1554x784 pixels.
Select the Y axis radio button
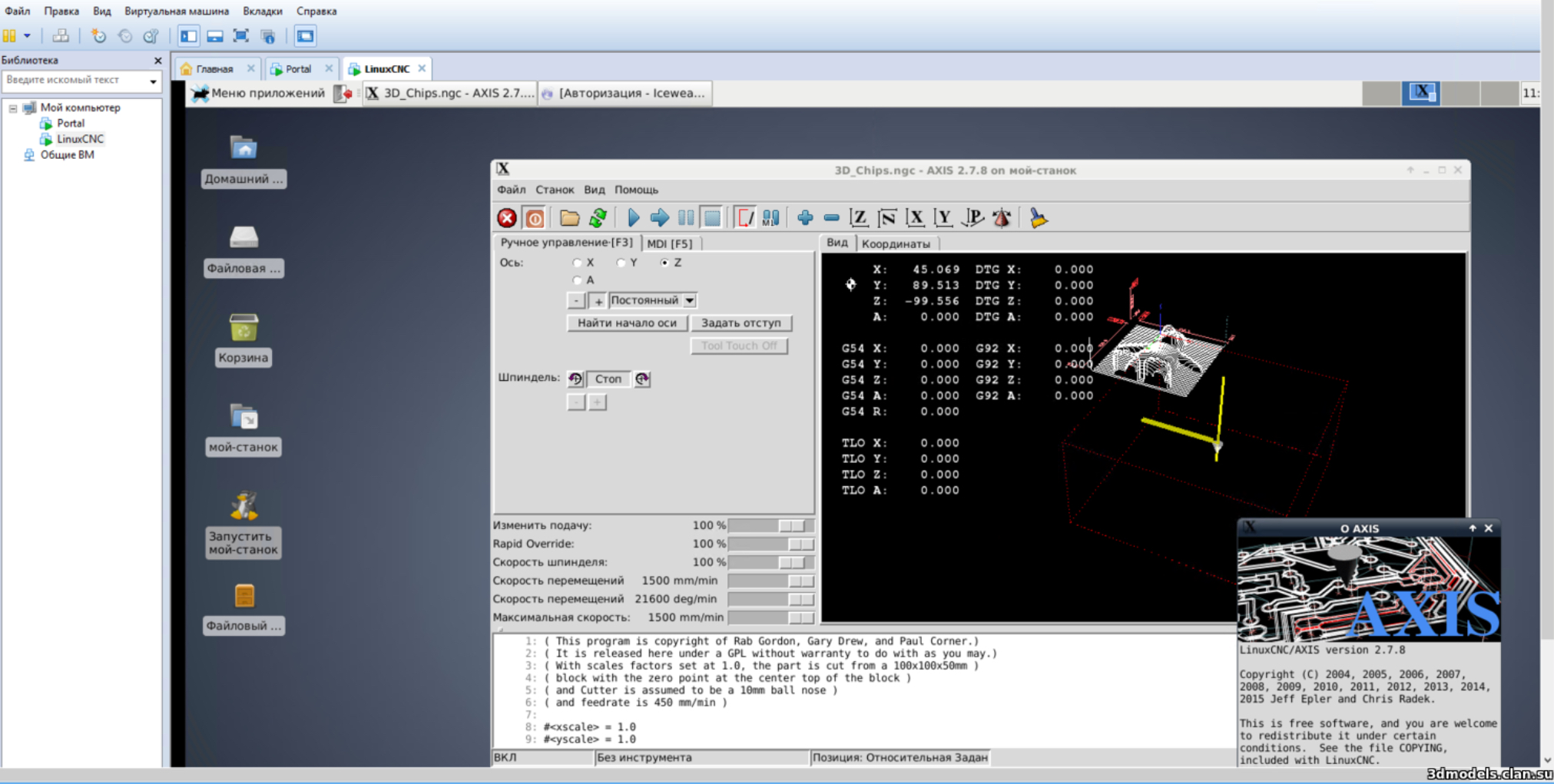click(x=621, y=263)
